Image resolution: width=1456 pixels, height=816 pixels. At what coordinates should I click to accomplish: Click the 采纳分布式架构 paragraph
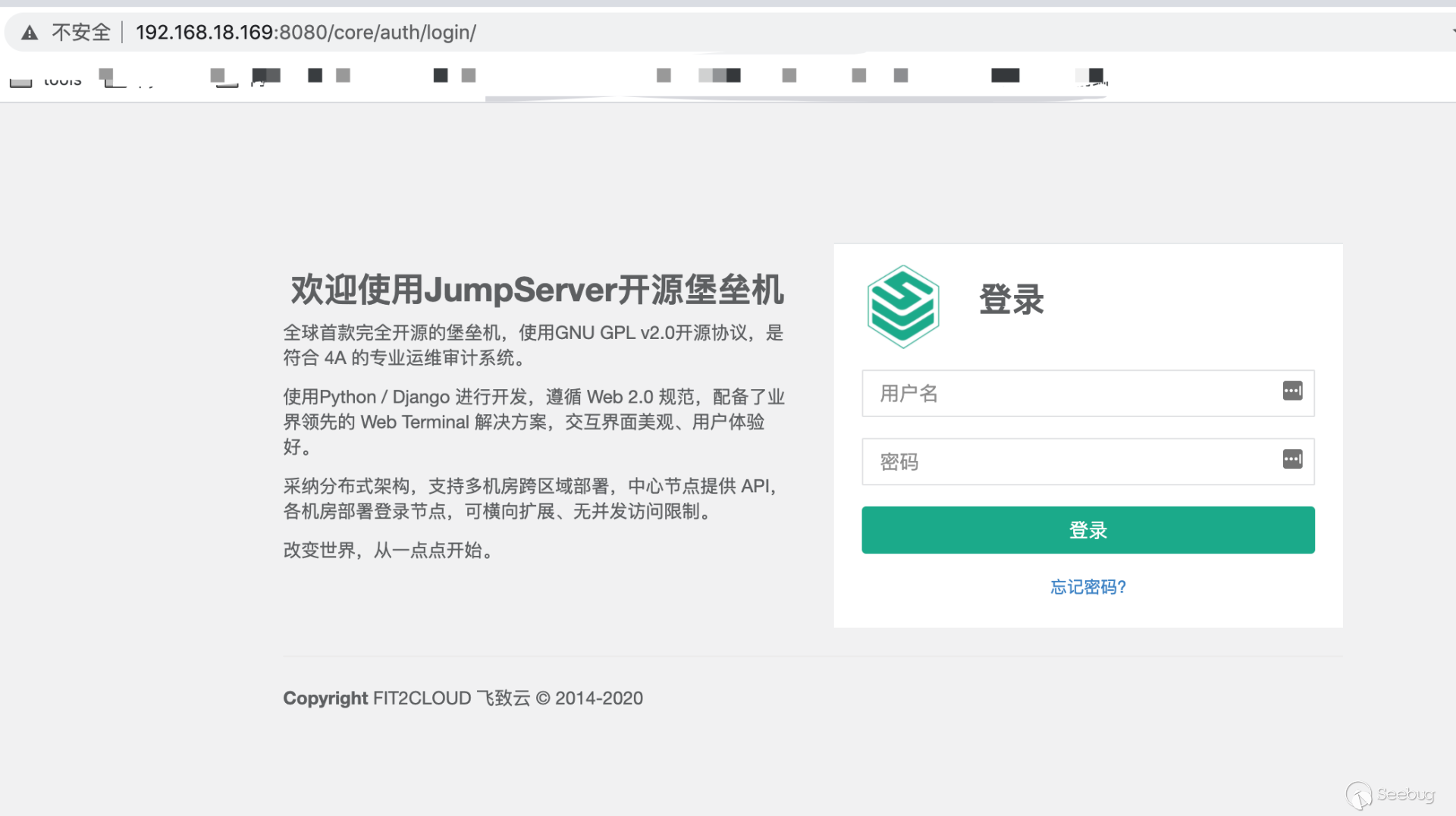[532, 498]
